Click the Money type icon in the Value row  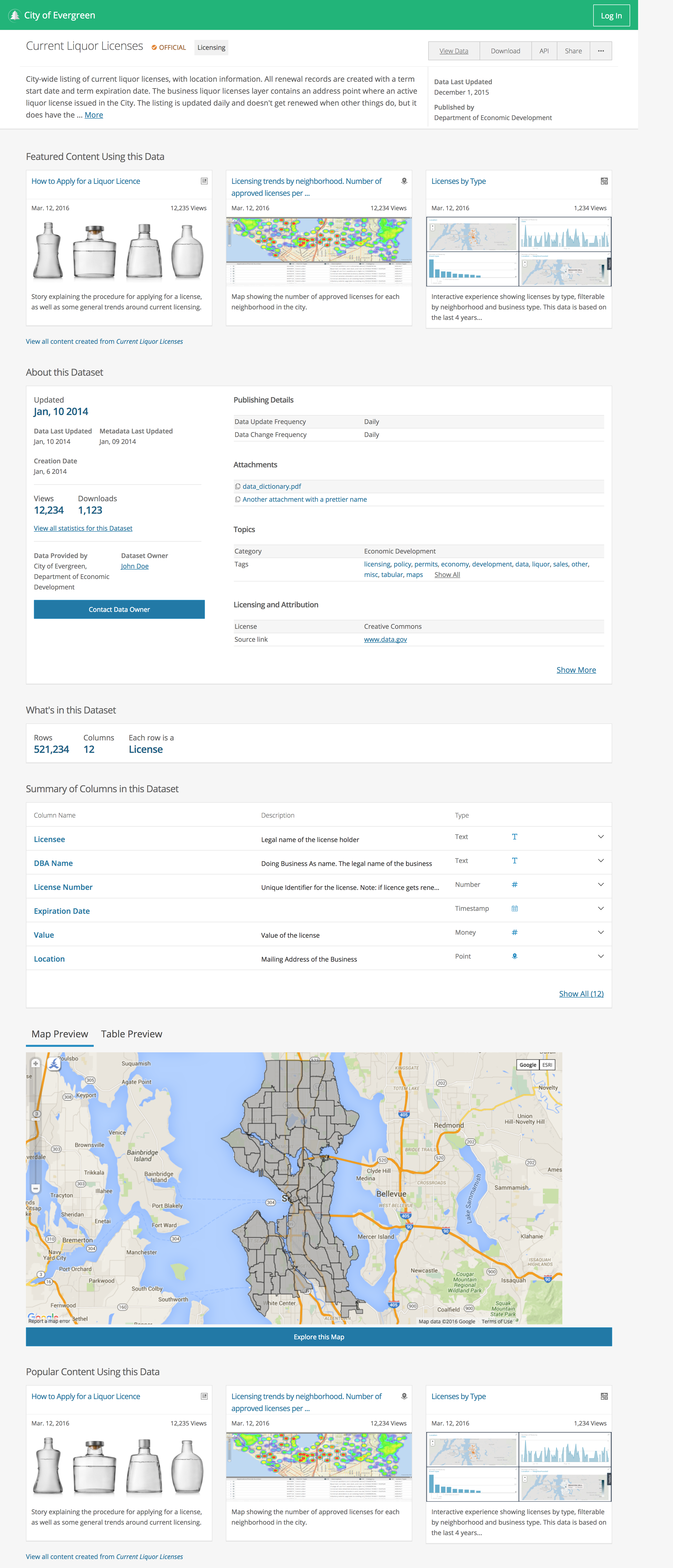[x=515, y=932]
